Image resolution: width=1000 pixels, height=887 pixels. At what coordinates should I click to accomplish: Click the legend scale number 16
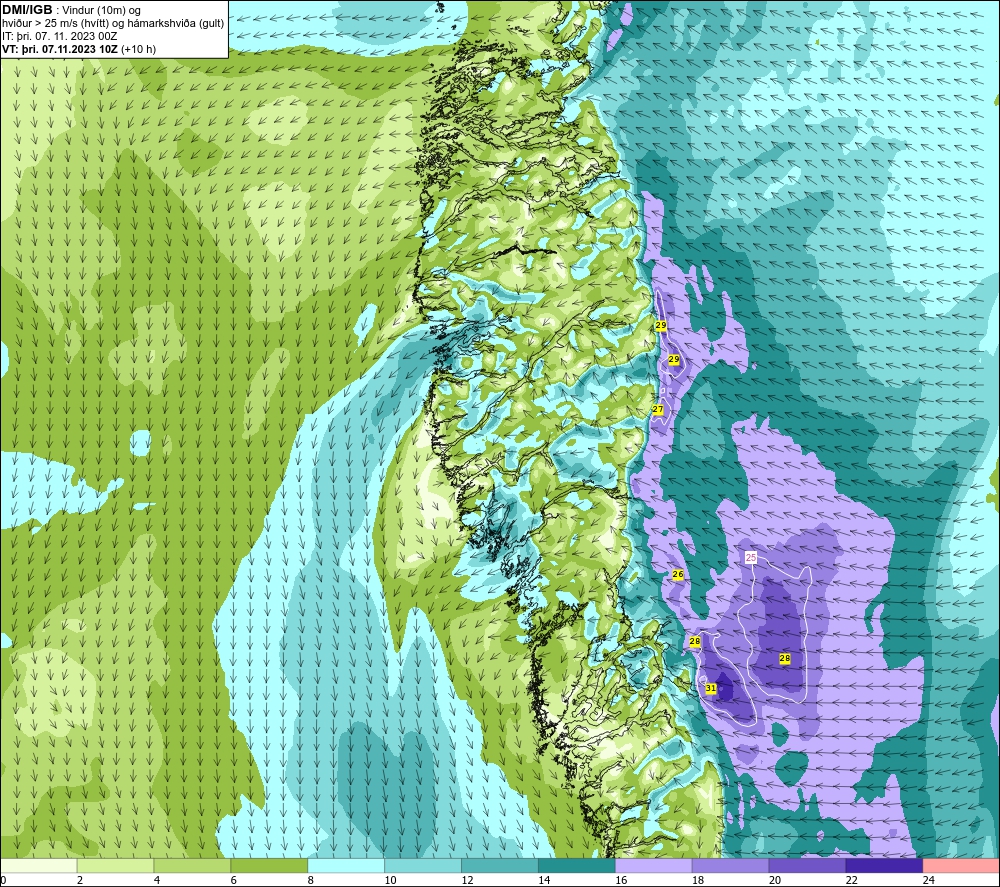[x=621, y=880]
